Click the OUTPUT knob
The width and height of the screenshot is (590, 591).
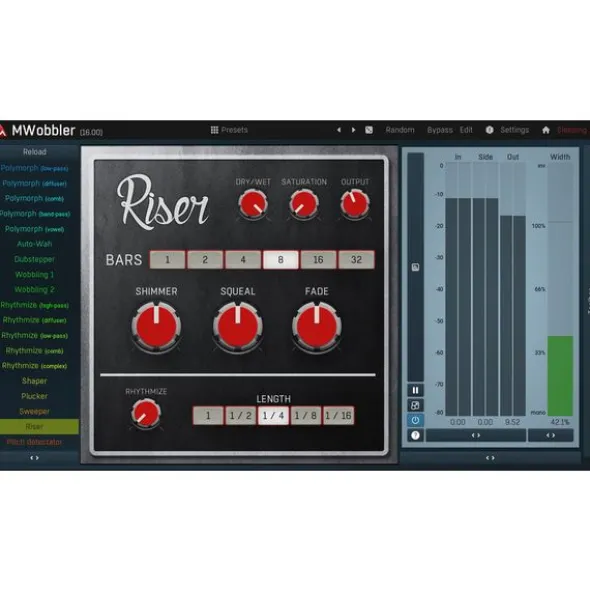(355, 204)
